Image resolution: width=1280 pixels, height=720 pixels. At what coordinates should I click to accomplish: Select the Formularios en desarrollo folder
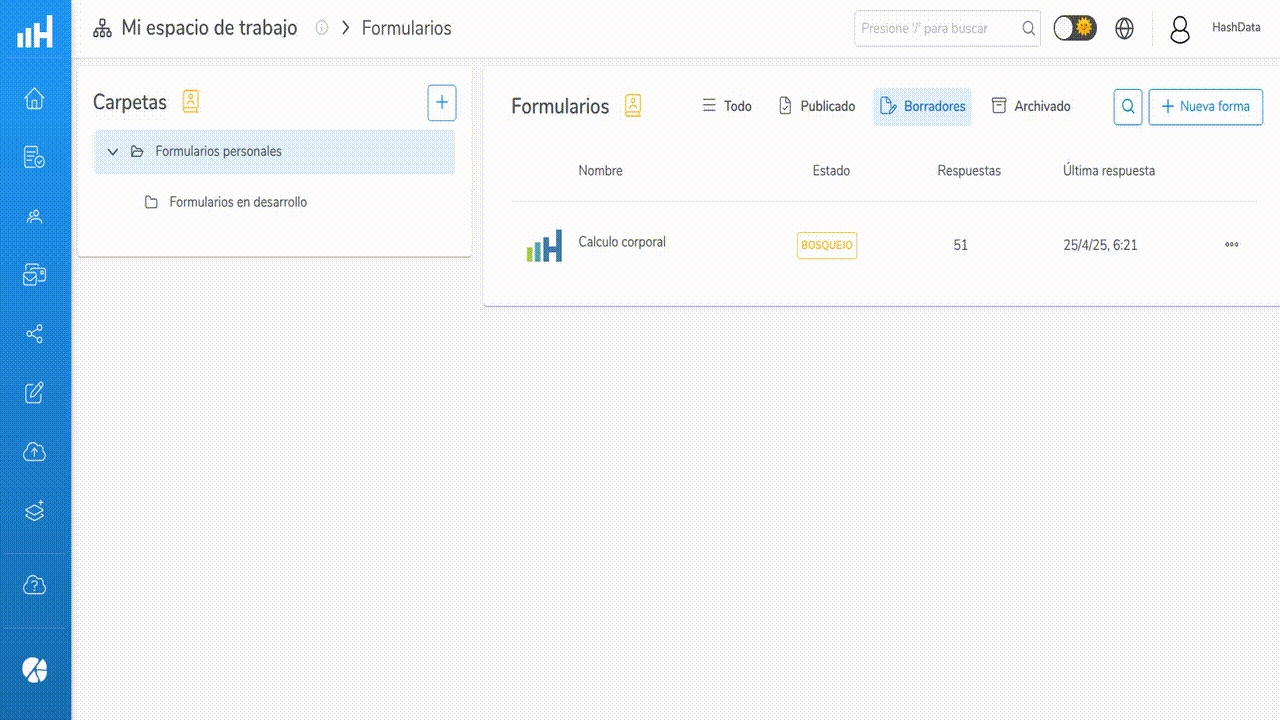click(x=238, y=202)
